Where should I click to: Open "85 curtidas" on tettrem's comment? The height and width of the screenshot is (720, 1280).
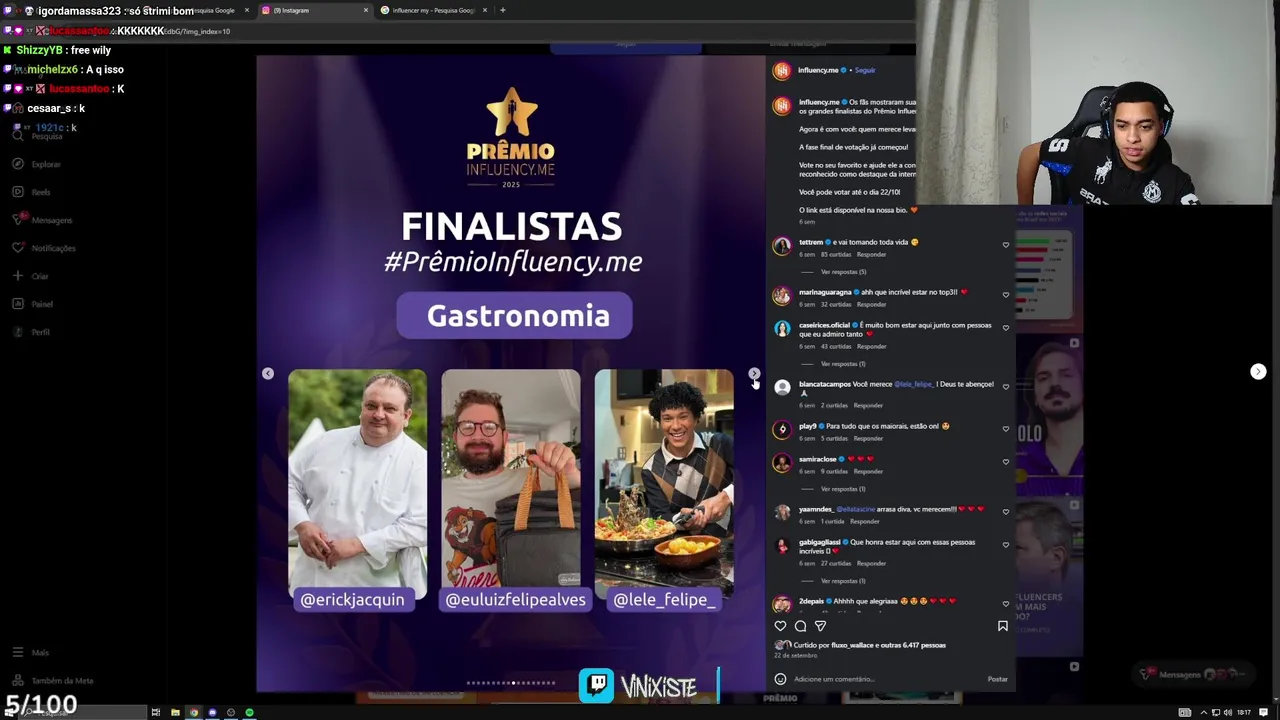[x=836, y=254]
